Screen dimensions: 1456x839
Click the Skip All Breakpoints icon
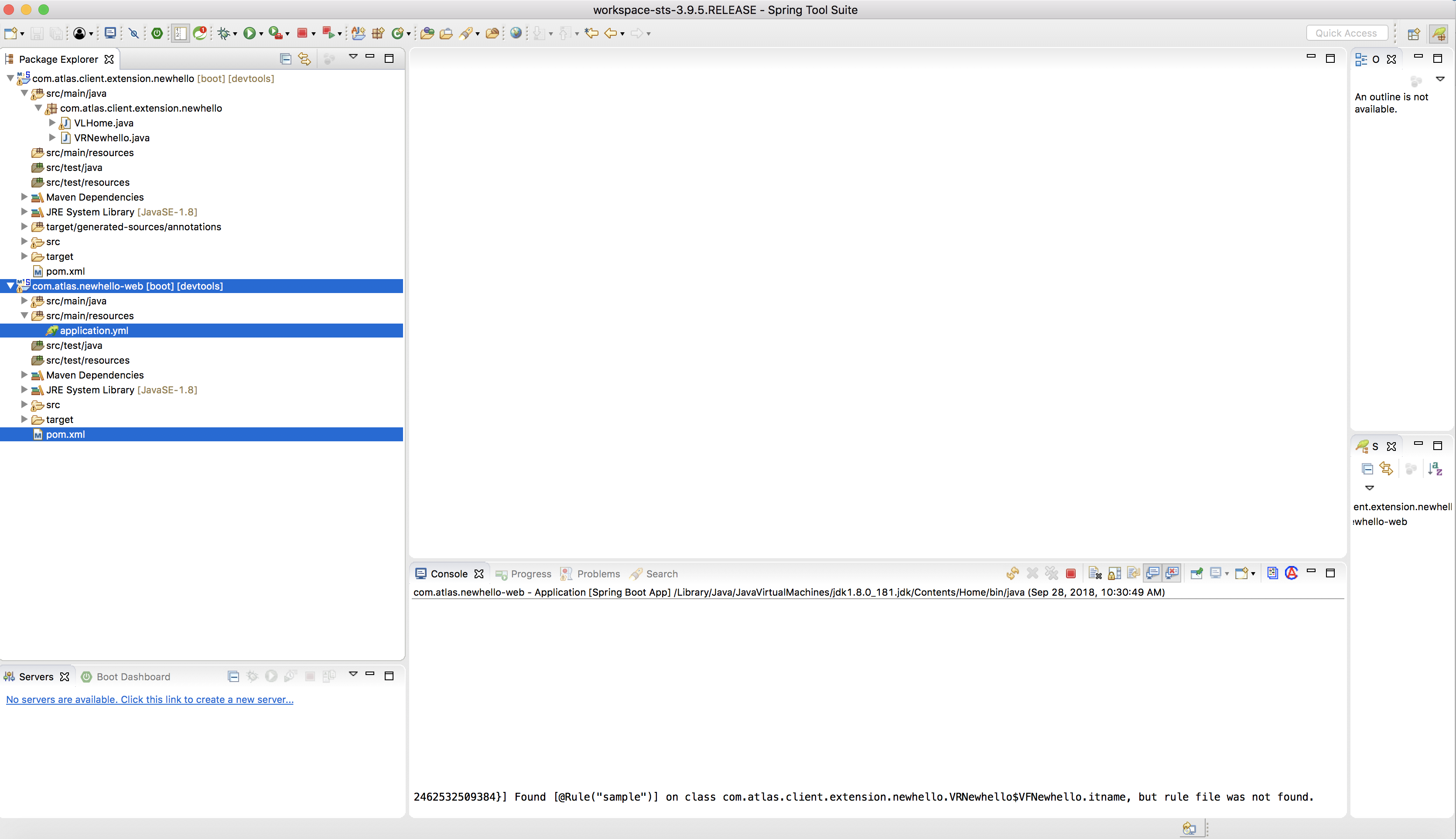coord(134,34)
